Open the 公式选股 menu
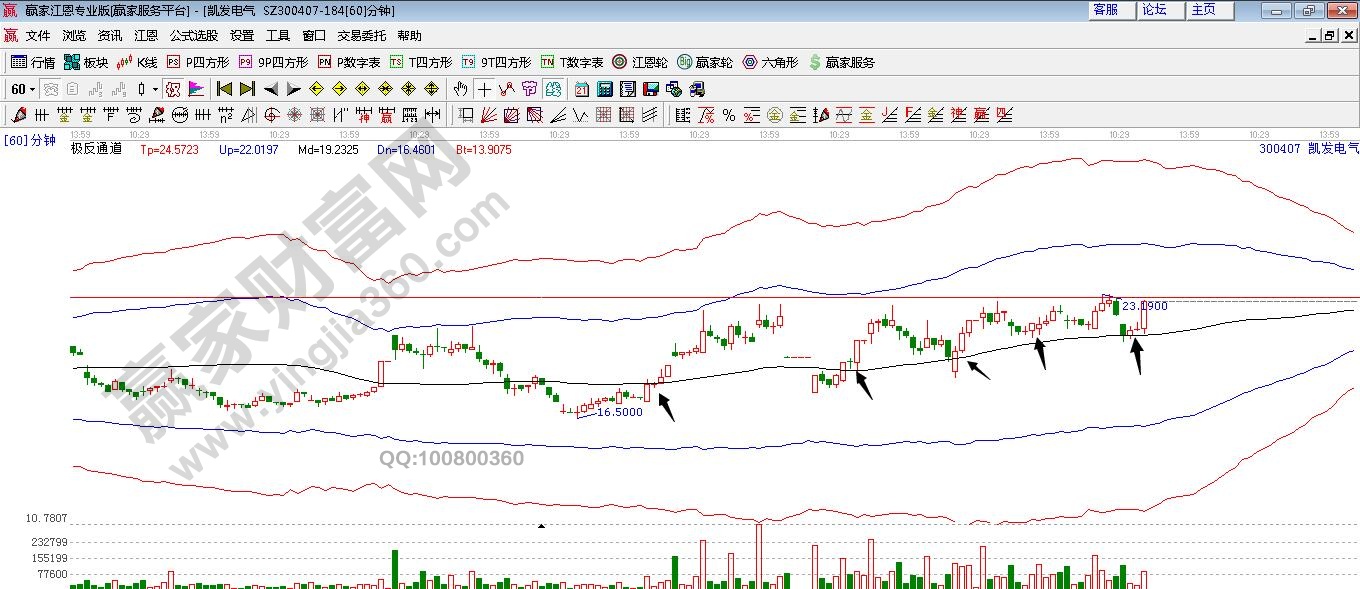The width and height of the screenshot is (1360, 589). point(193,35)
